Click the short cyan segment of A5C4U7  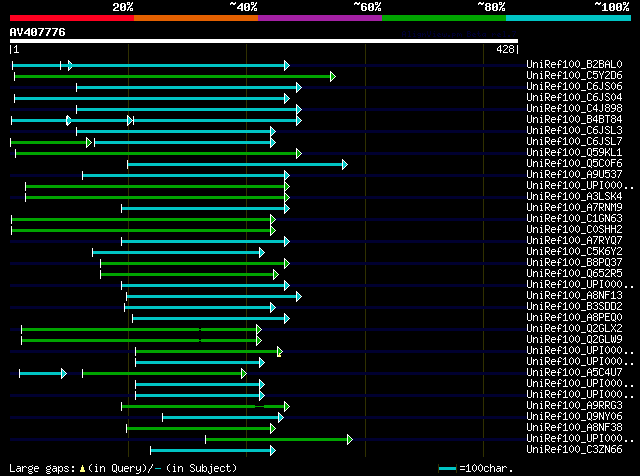[40, 374]
